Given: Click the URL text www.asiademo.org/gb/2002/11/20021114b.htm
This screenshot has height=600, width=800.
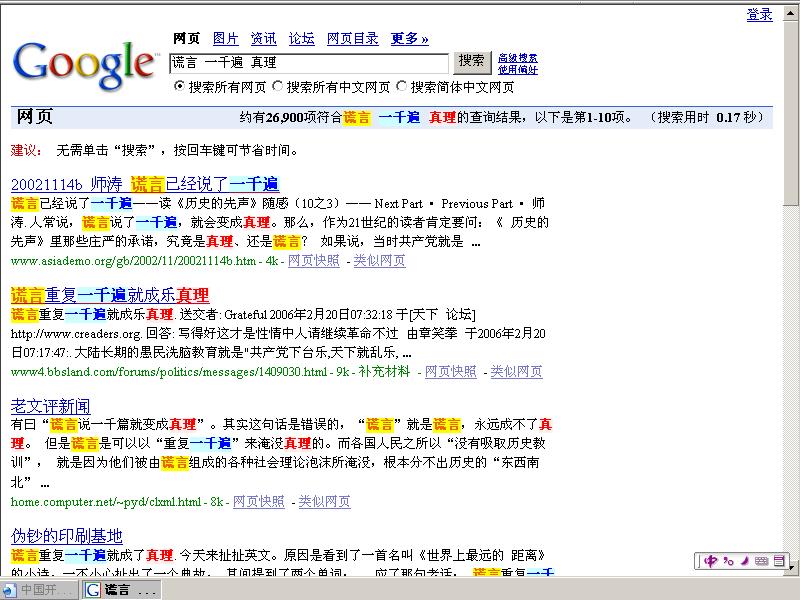Looking at the screenshot, I should point(133,261).
